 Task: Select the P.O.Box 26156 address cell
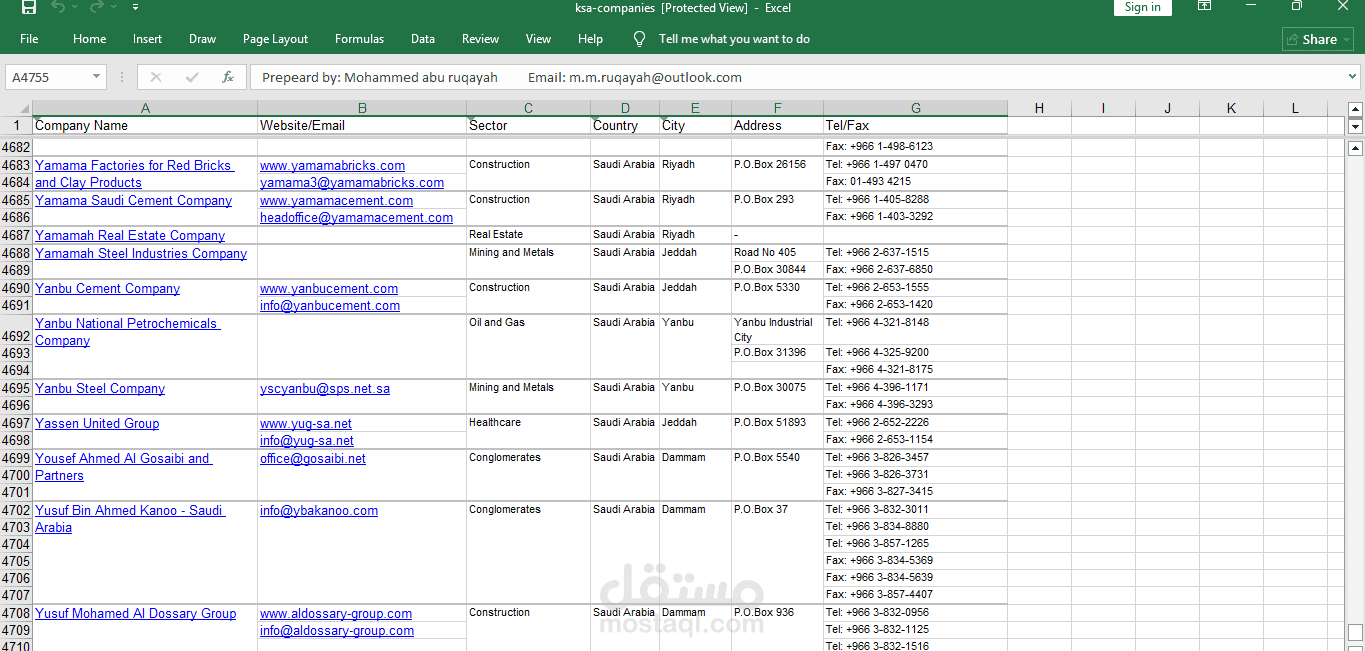click(x=777, y=164)
